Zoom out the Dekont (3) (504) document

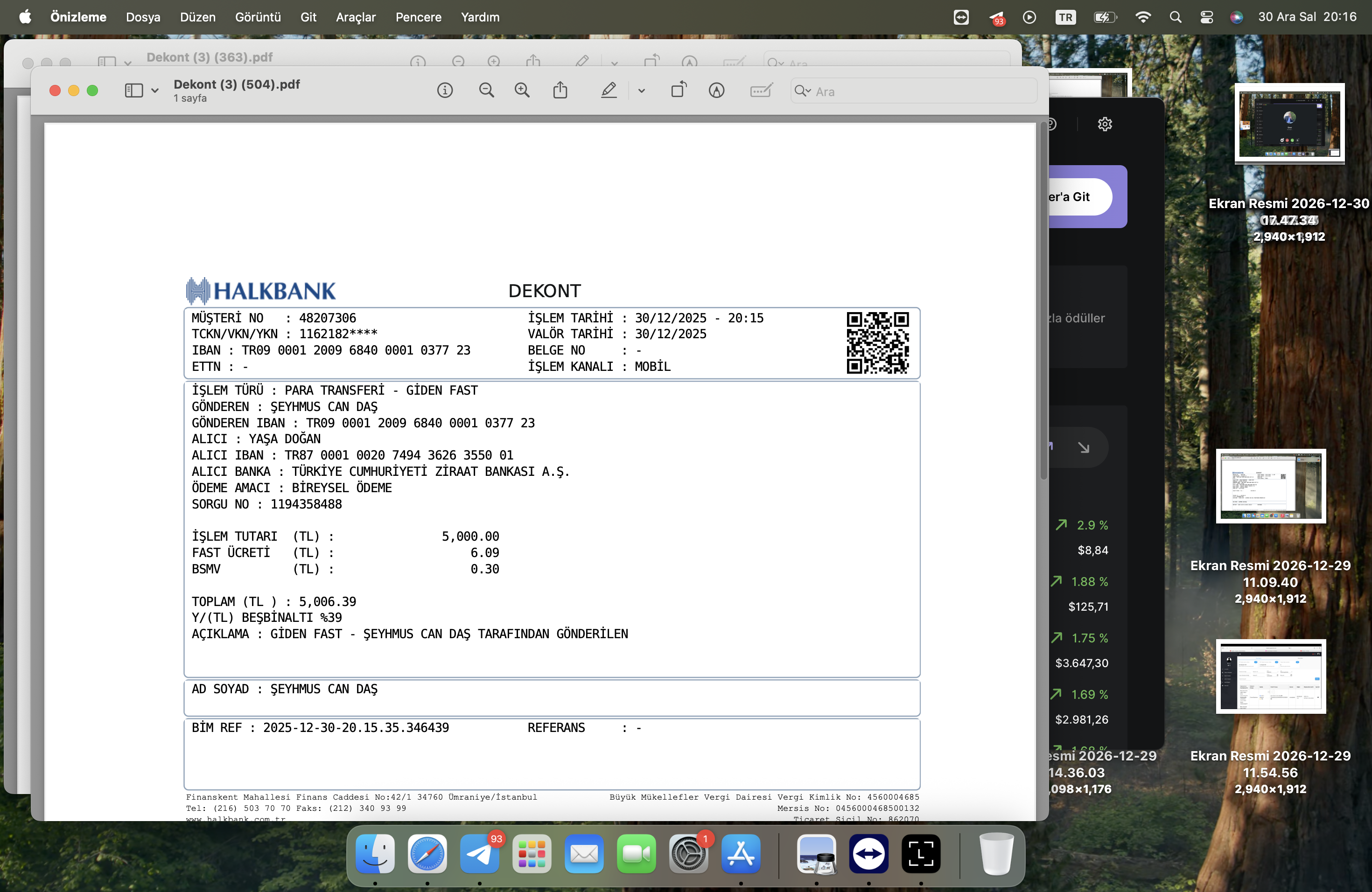[487, 91]
